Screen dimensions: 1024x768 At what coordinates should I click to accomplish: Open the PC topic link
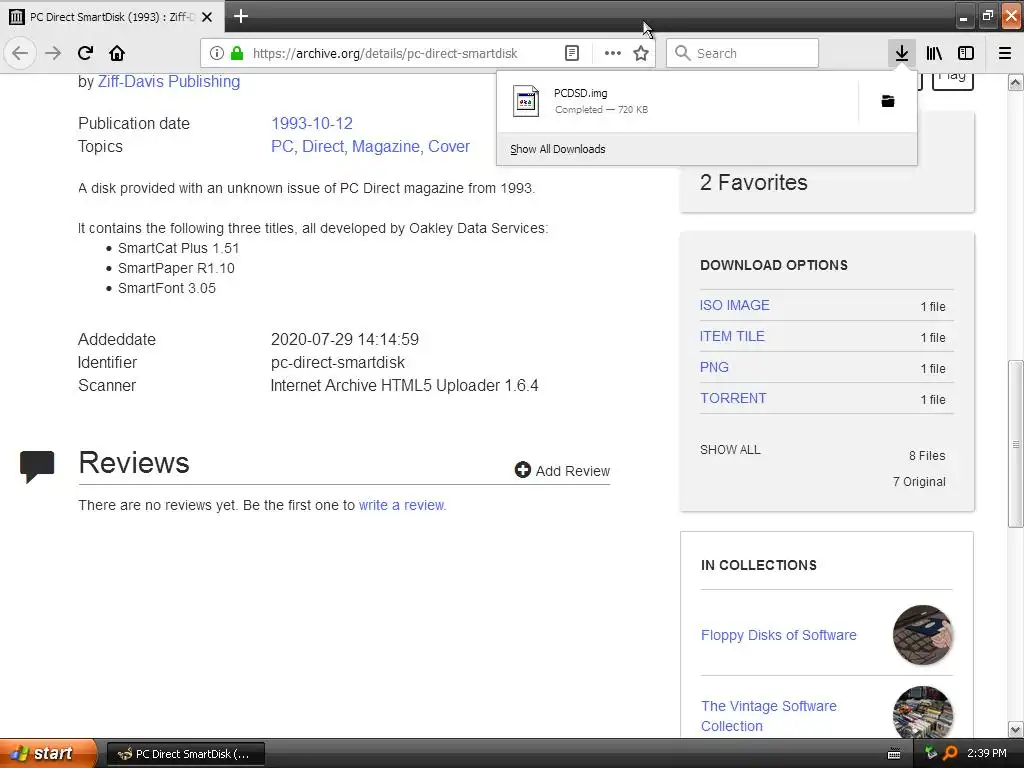point(282,146)
